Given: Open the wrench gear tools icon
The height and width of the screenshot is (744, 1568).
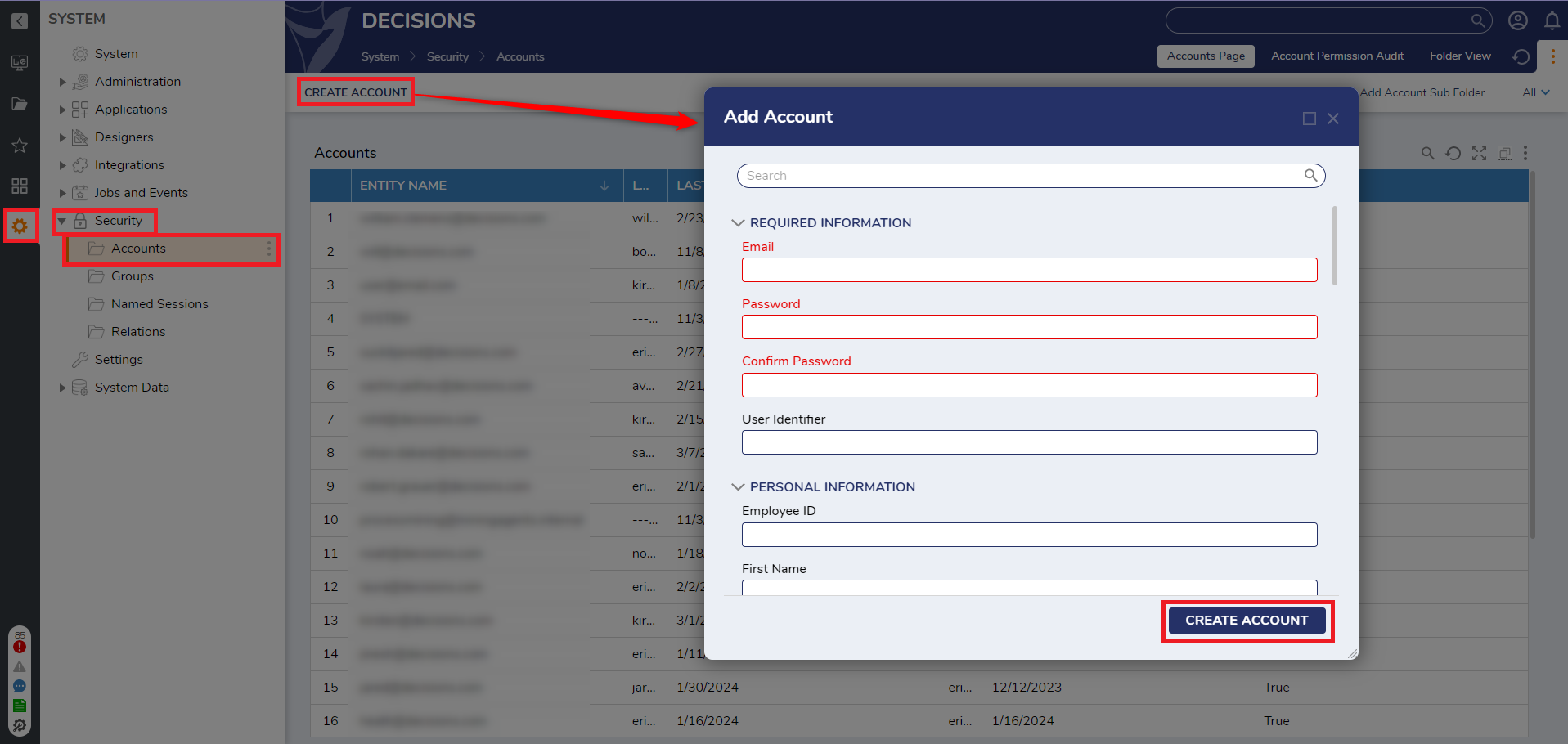Looking at the screenshot, I should 20,725.
